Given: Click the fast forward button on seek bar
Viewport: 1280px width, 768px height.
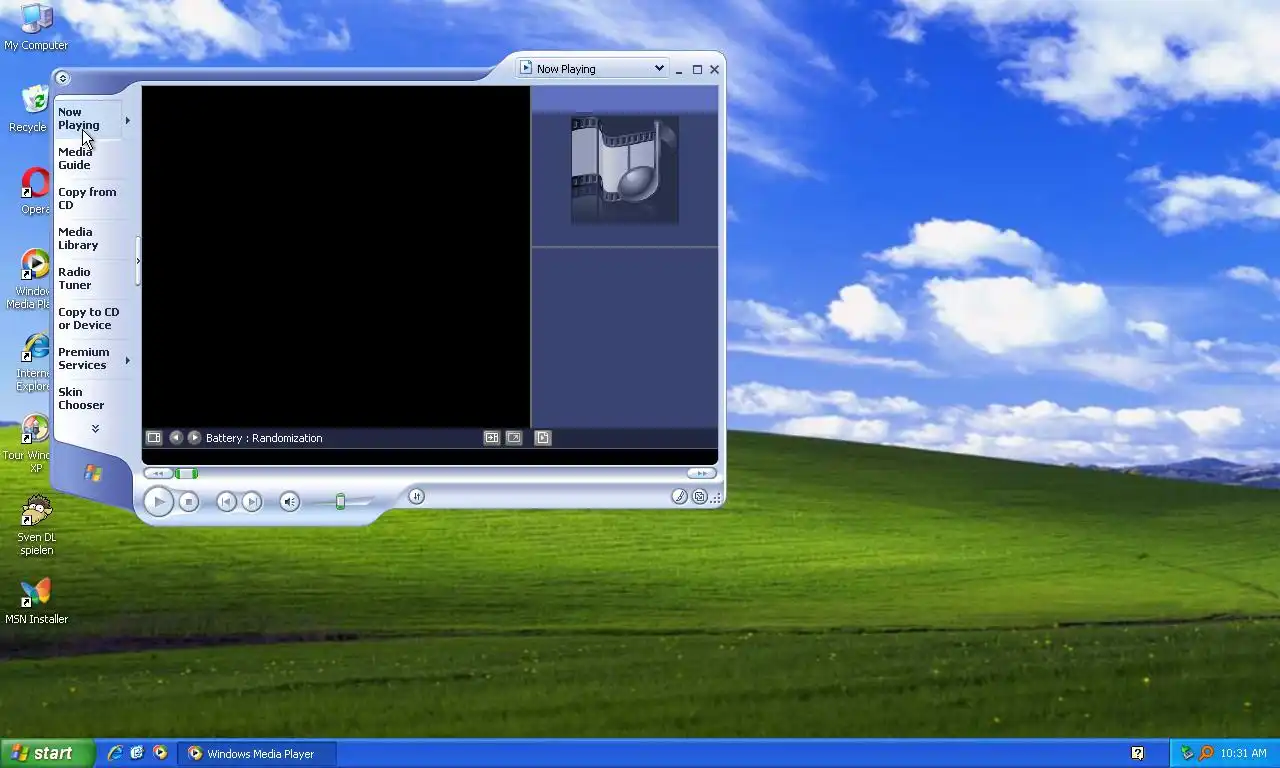Looking at the screenshot, I should (x=701, y=473).
